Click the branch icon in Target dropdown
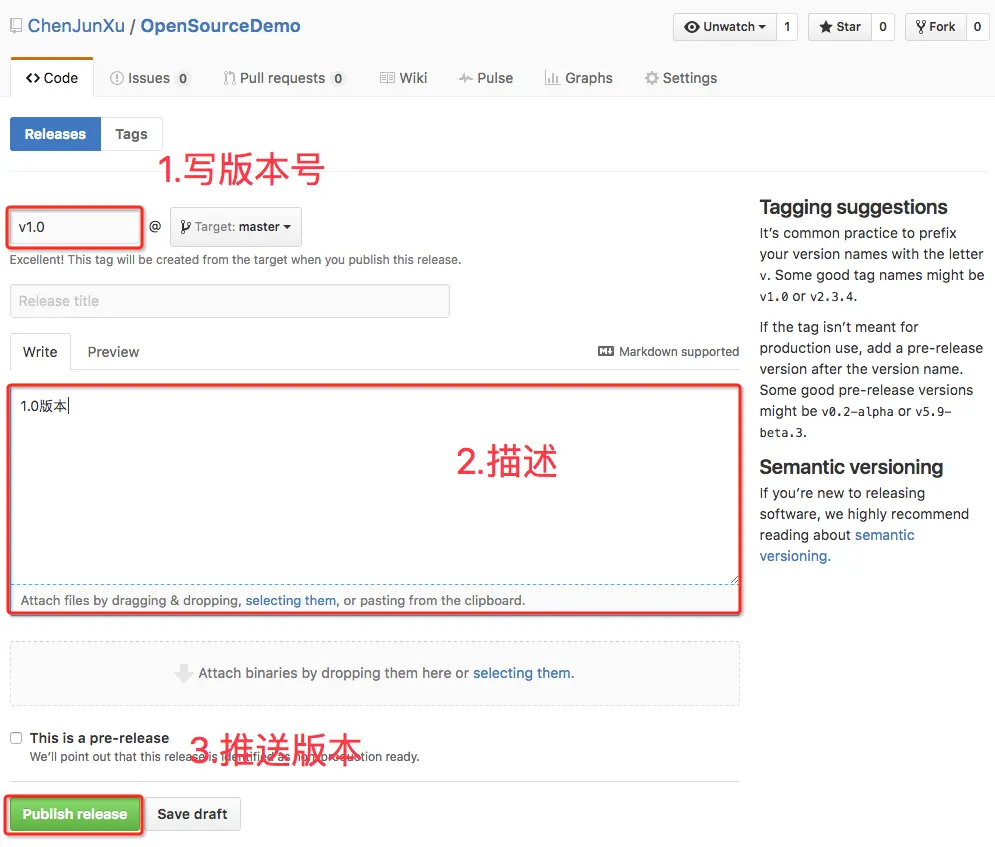The height and width of the screenshot is (847, 995). coord(185,227)
